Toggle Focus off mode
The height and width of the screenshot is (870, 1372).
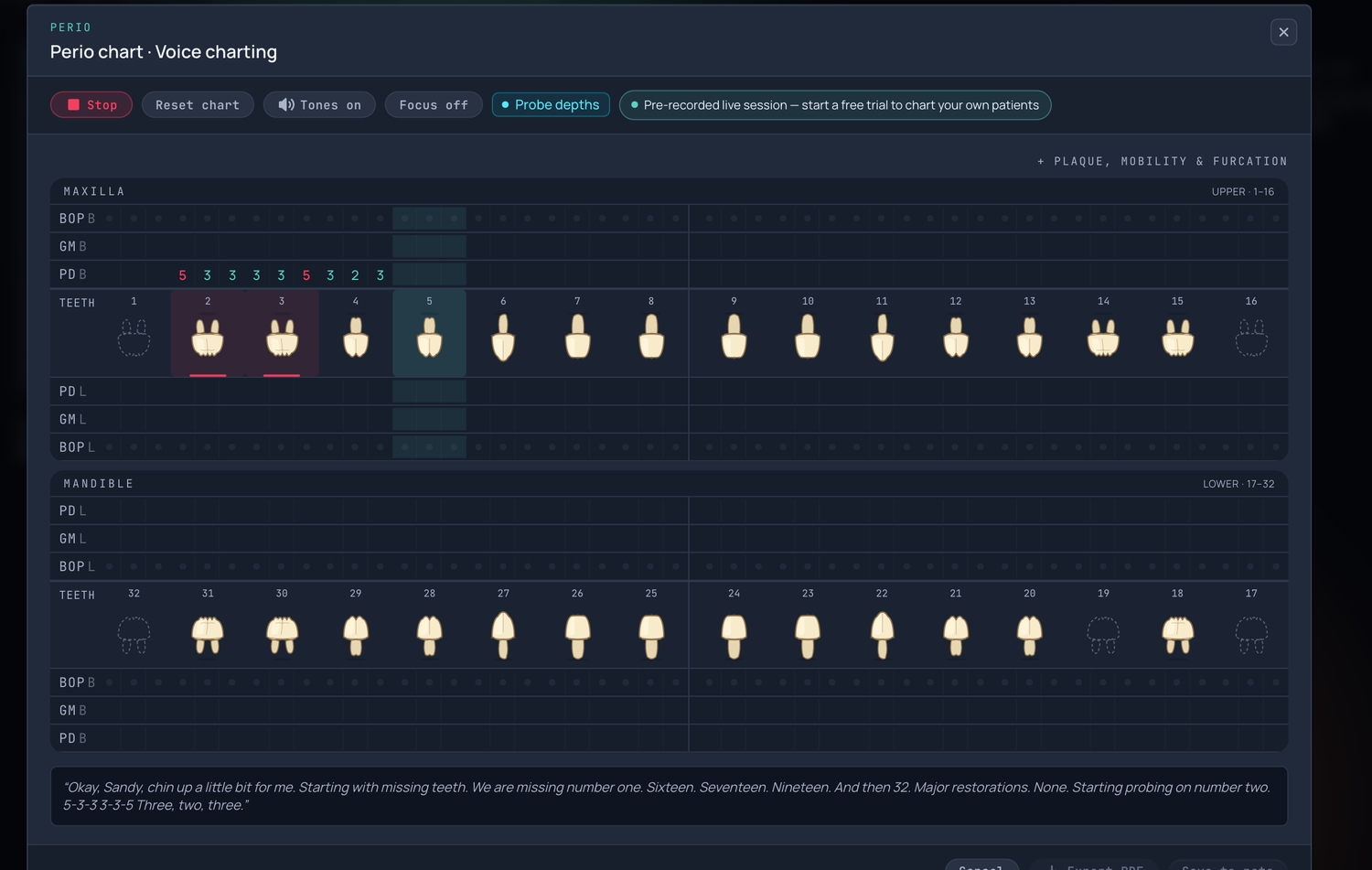434,105
